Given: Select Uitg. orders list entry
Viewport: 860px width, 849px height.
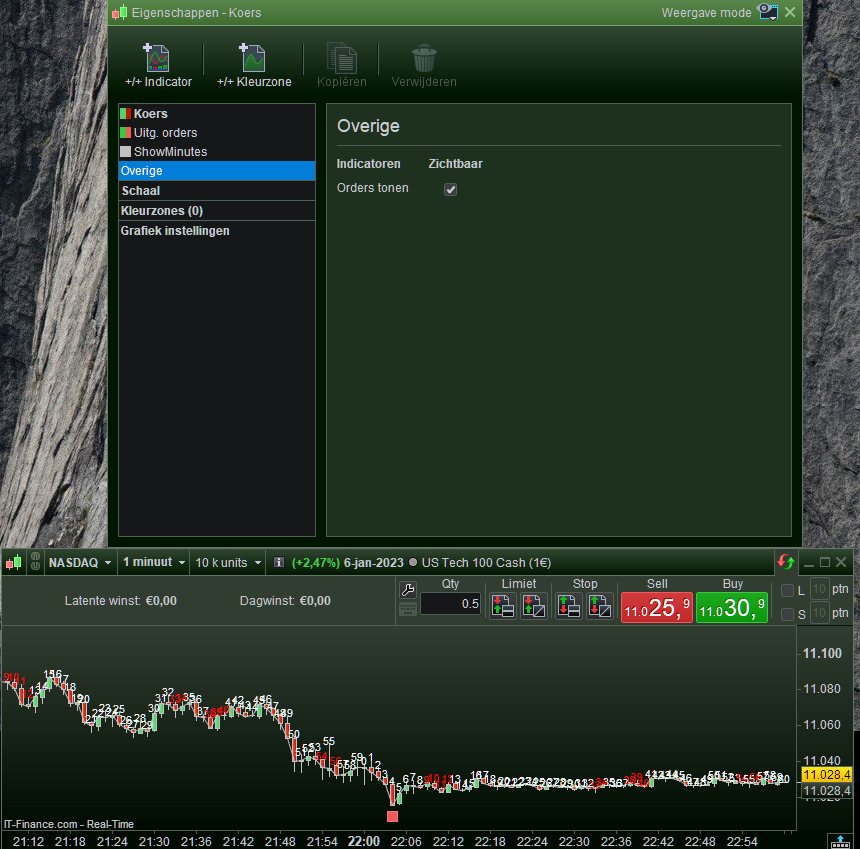Looking at the screenshot, I should click(217, 133).
